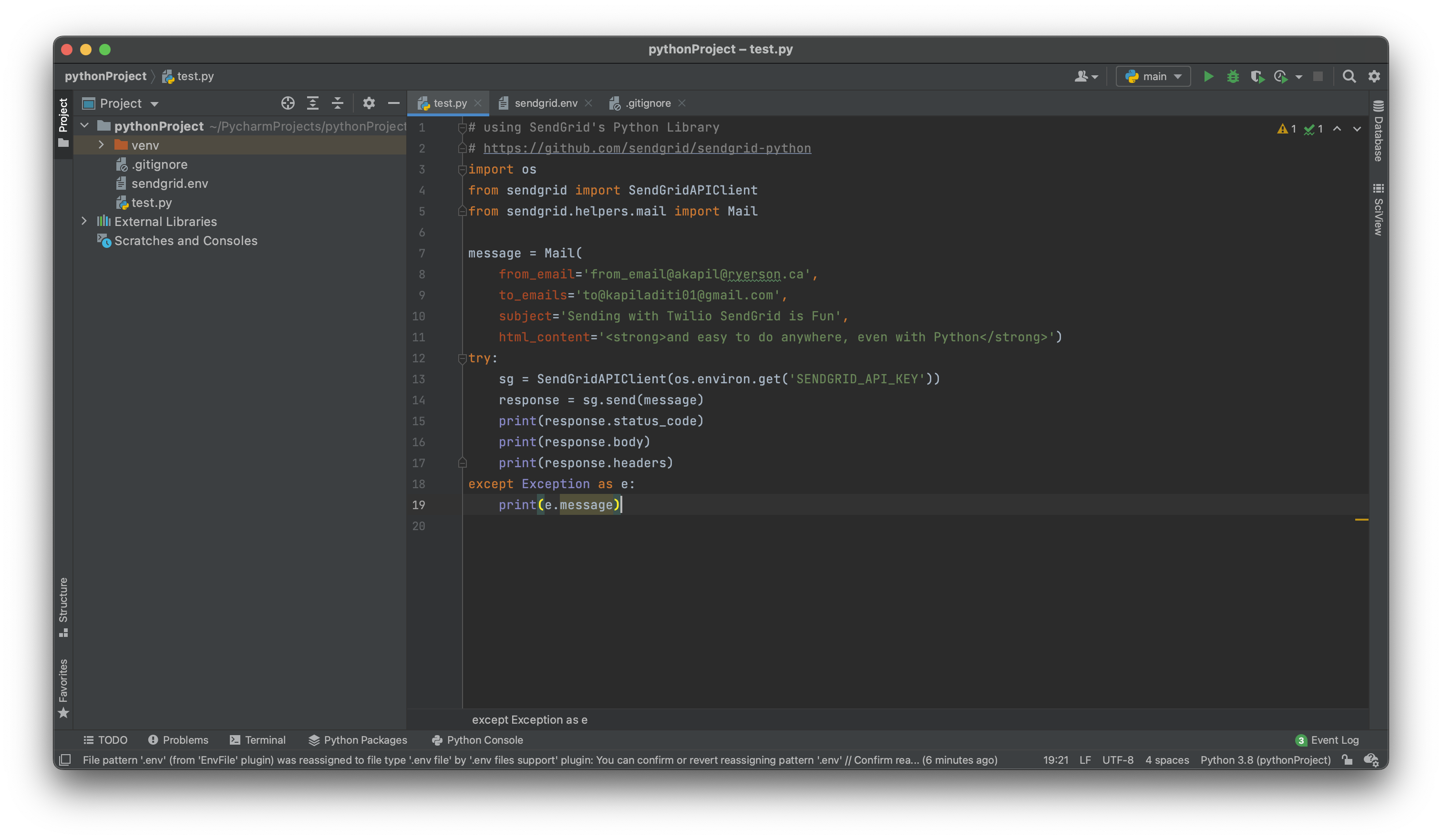Open the sendgrid-python GitHub link
This screenshot has width=1442, height=840.
click(647, 148)
